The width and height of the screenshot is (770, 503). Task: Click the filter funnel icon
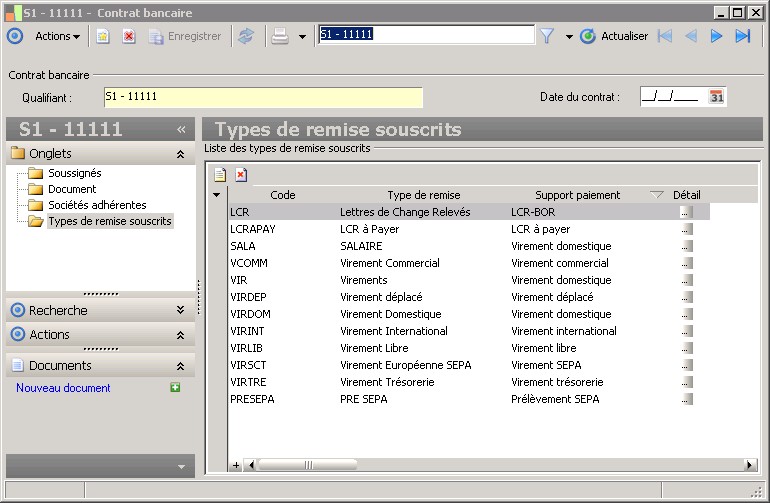(x=547, y=36)
